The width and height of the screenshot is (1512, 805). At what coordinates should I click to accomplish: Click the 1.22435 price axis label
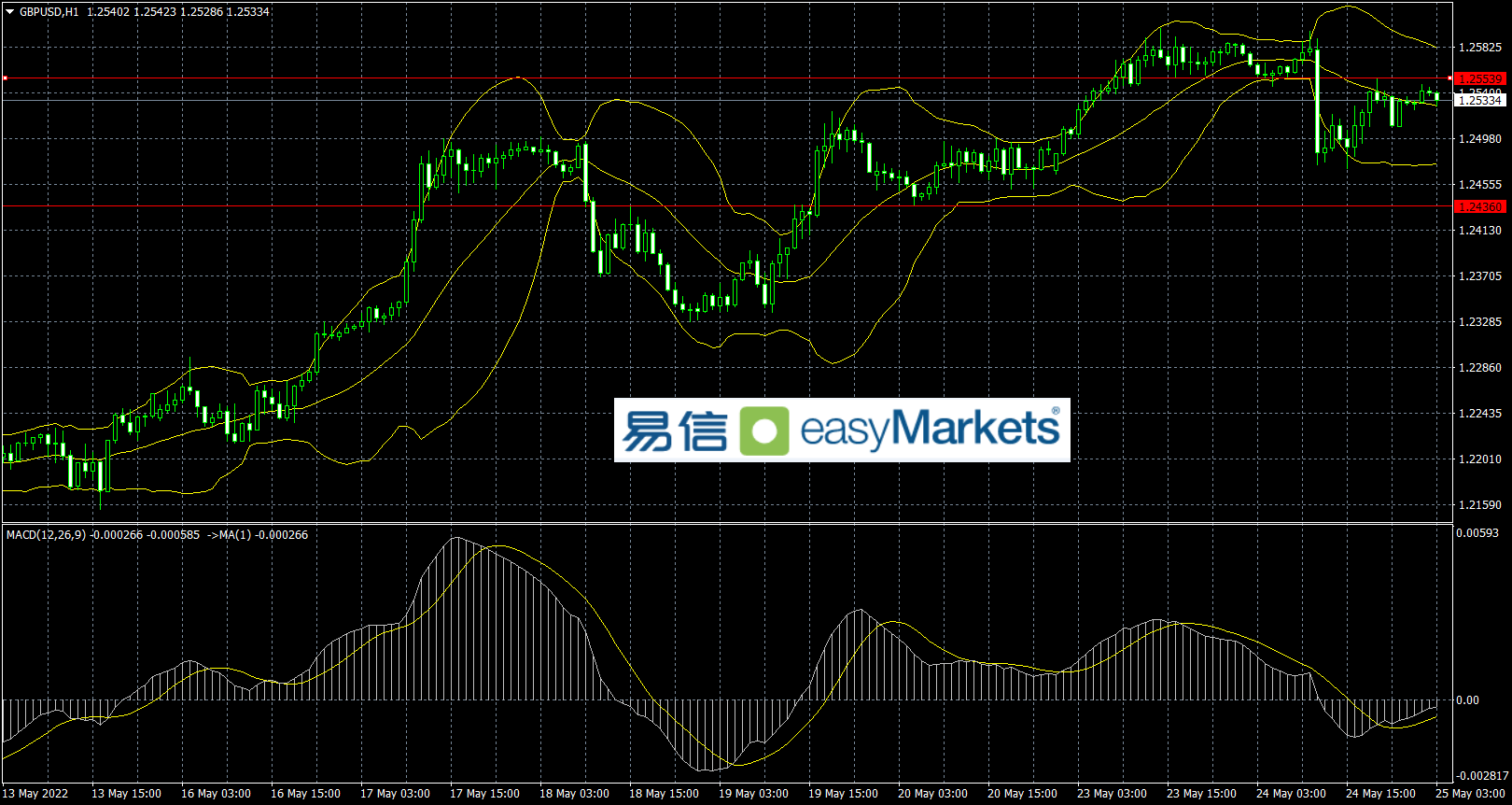tap(1479, 414)
